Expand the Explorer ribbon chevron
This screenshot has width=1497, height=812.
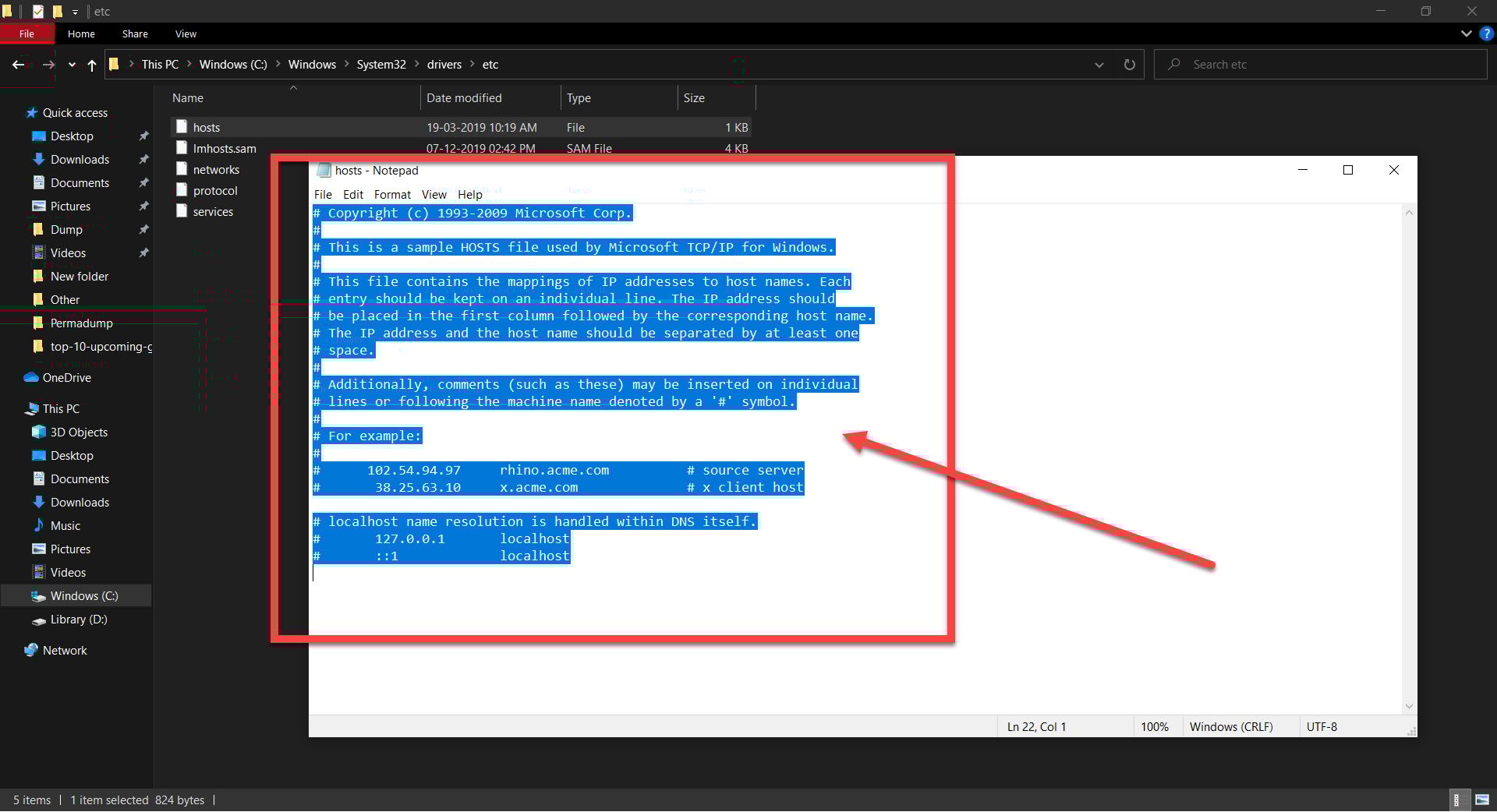point(1466,34)
